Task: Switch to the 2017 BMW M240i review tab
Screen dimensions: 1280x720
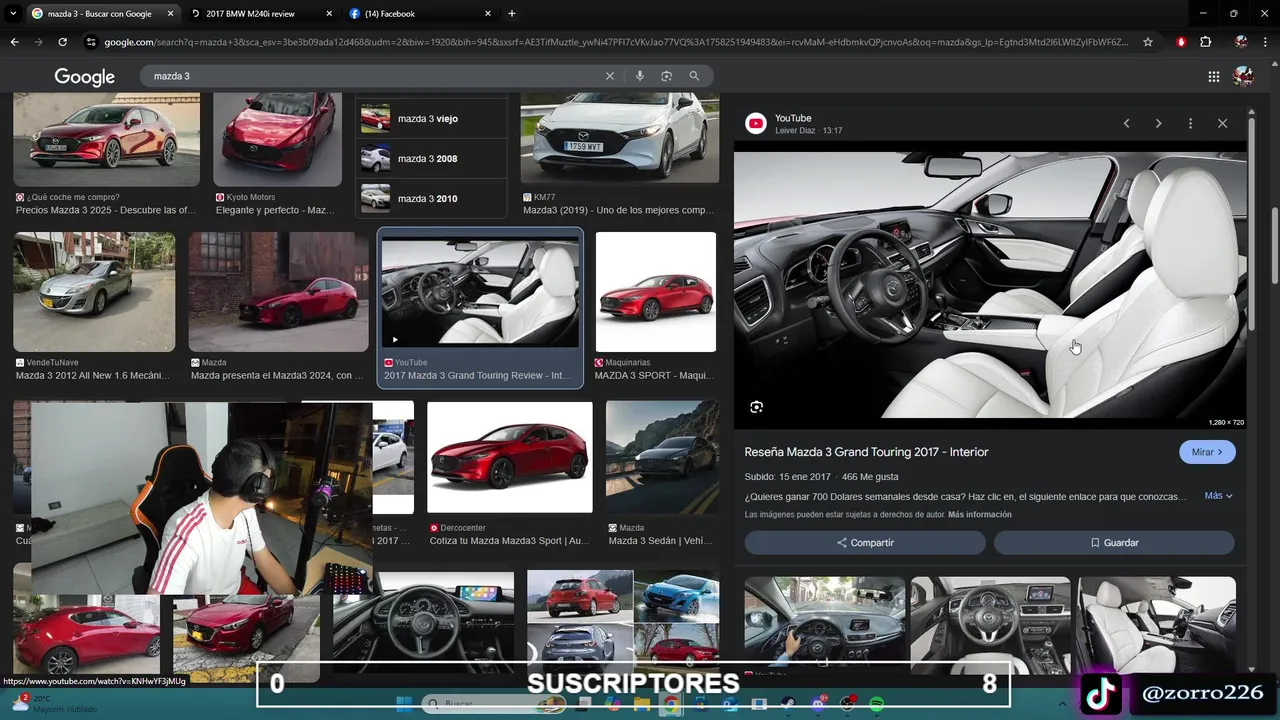Action: pyautogui.click(x=262, y=14)
